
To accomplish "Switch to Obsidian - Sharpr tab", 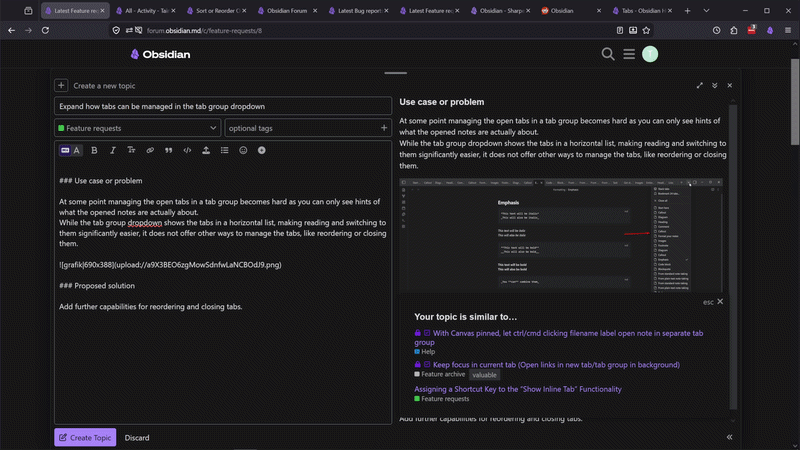I will pos(501,10).
